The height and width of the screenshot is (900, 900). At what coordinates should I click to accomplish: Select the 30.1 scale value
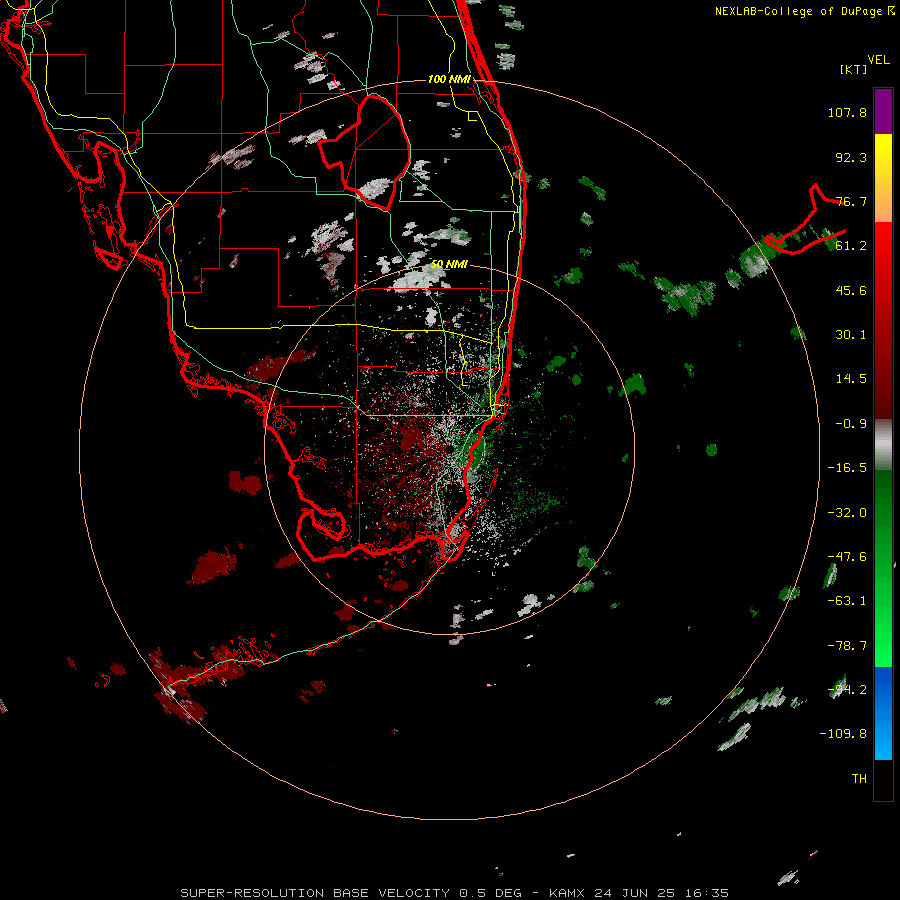coord(851,335)
